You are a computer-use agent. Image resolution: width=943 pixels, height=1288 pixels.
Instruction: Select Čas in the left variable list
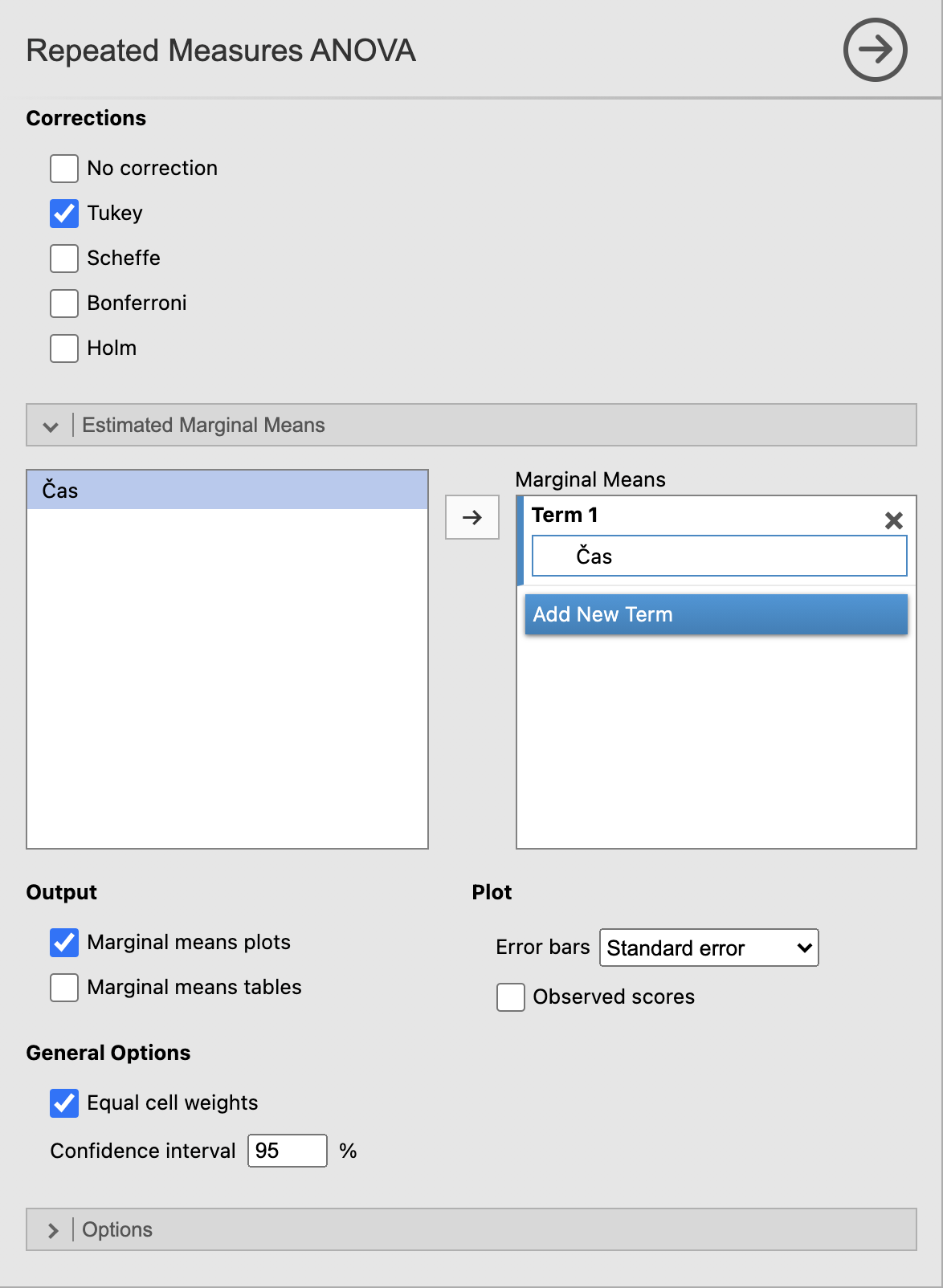click(x=227, y=490)
